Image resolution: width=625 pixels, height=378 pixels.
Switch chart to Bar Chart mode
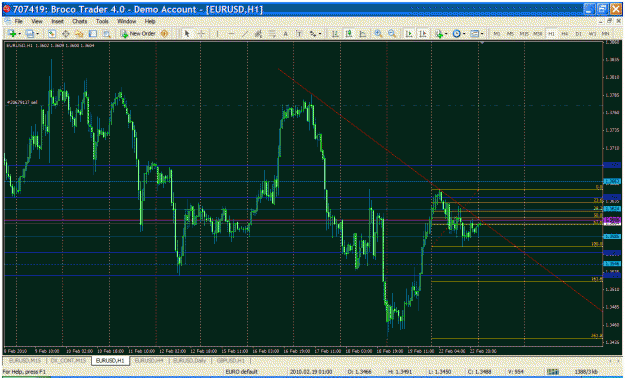(x=335, y=34)
